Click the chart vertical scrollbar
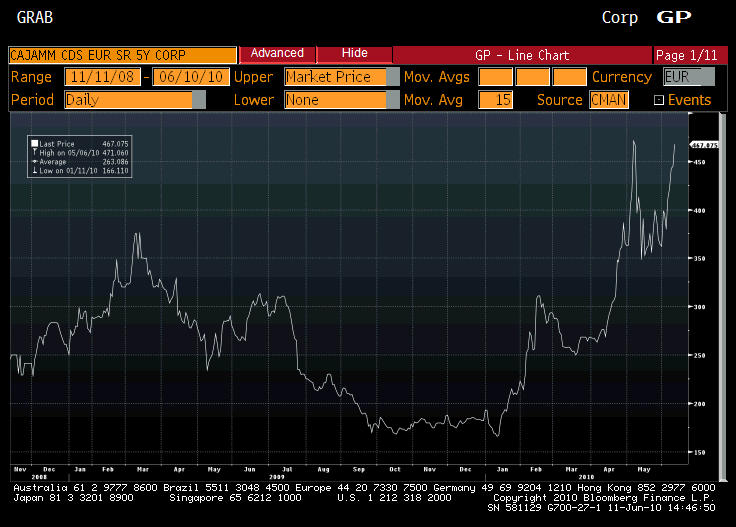The image size is (736, 527). click(723, 296)
